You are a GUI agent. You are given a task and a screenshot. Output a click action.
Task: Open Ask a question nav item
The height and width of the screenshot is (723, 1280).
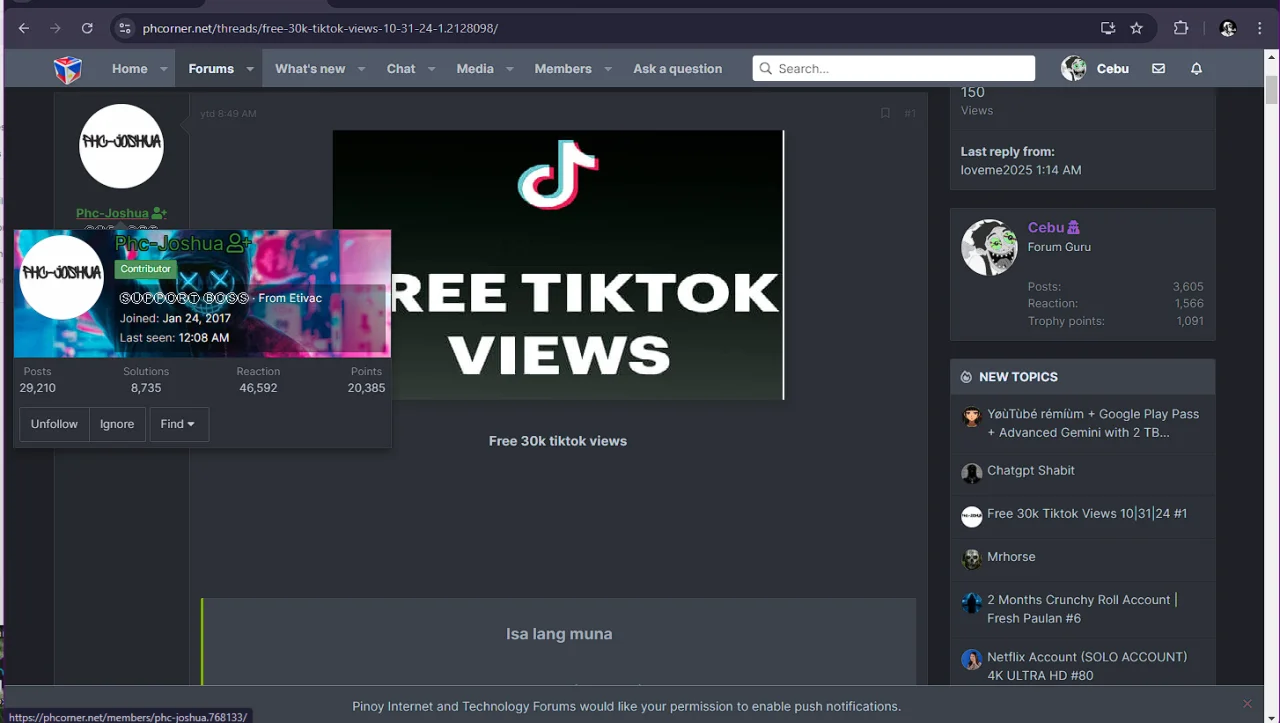coord(677,69)
